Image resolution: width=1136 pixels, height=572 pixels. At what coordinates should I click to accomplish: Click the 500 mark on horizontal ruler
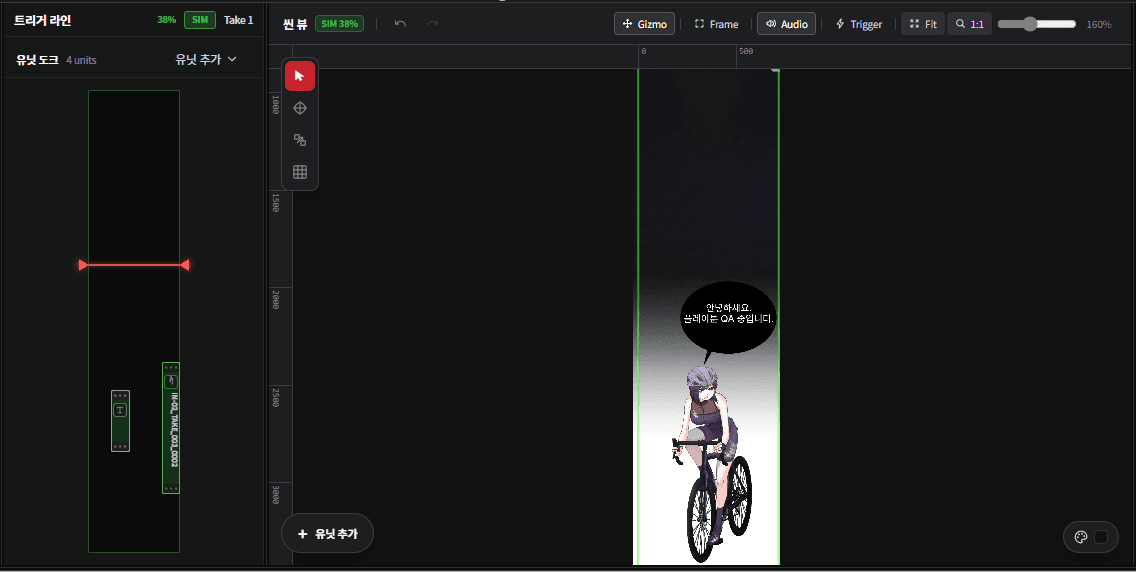[746, 51]
